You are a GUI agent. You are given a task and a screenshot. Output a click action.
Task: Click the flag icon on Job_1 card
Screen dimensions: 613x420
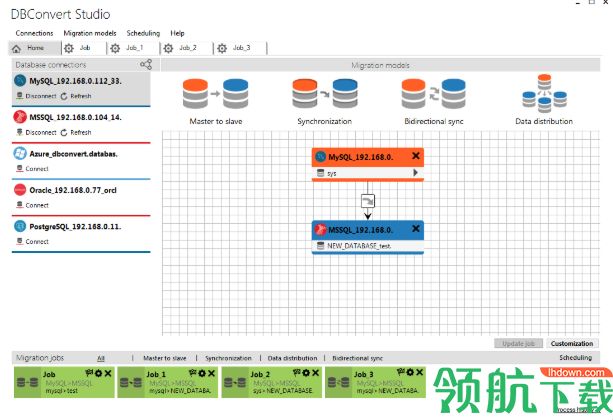click(193, 373)
